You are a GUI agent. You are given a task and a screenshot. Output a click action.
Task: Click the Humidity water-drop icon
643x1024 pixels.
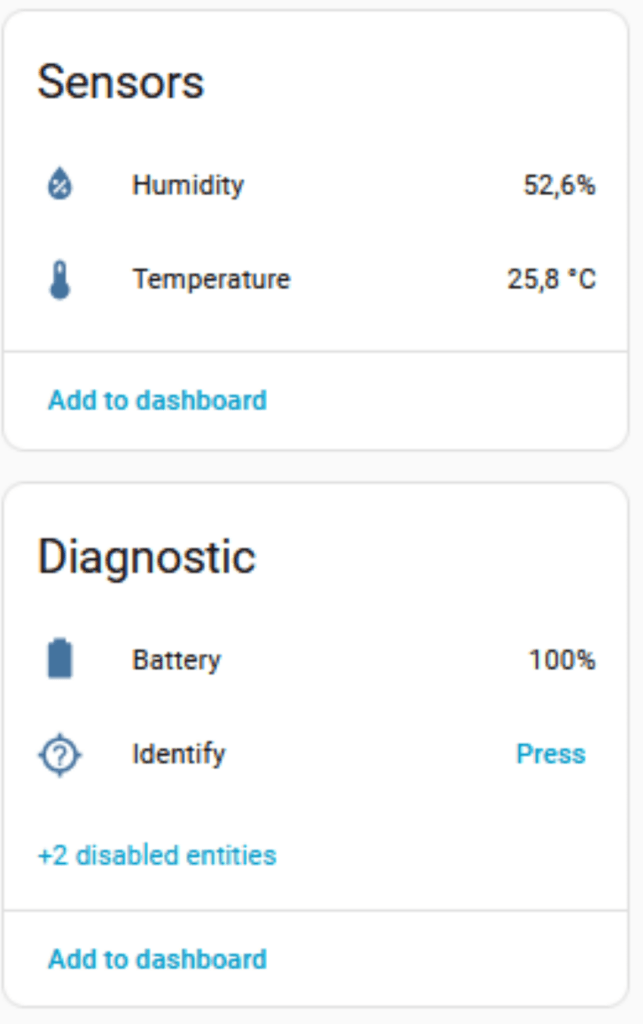pyautogui.click(x=60, y=185)
